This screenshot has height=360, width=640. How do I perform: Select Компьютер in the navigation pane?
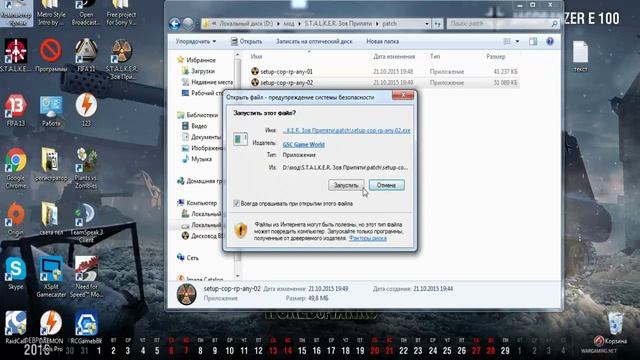point(197,203)
